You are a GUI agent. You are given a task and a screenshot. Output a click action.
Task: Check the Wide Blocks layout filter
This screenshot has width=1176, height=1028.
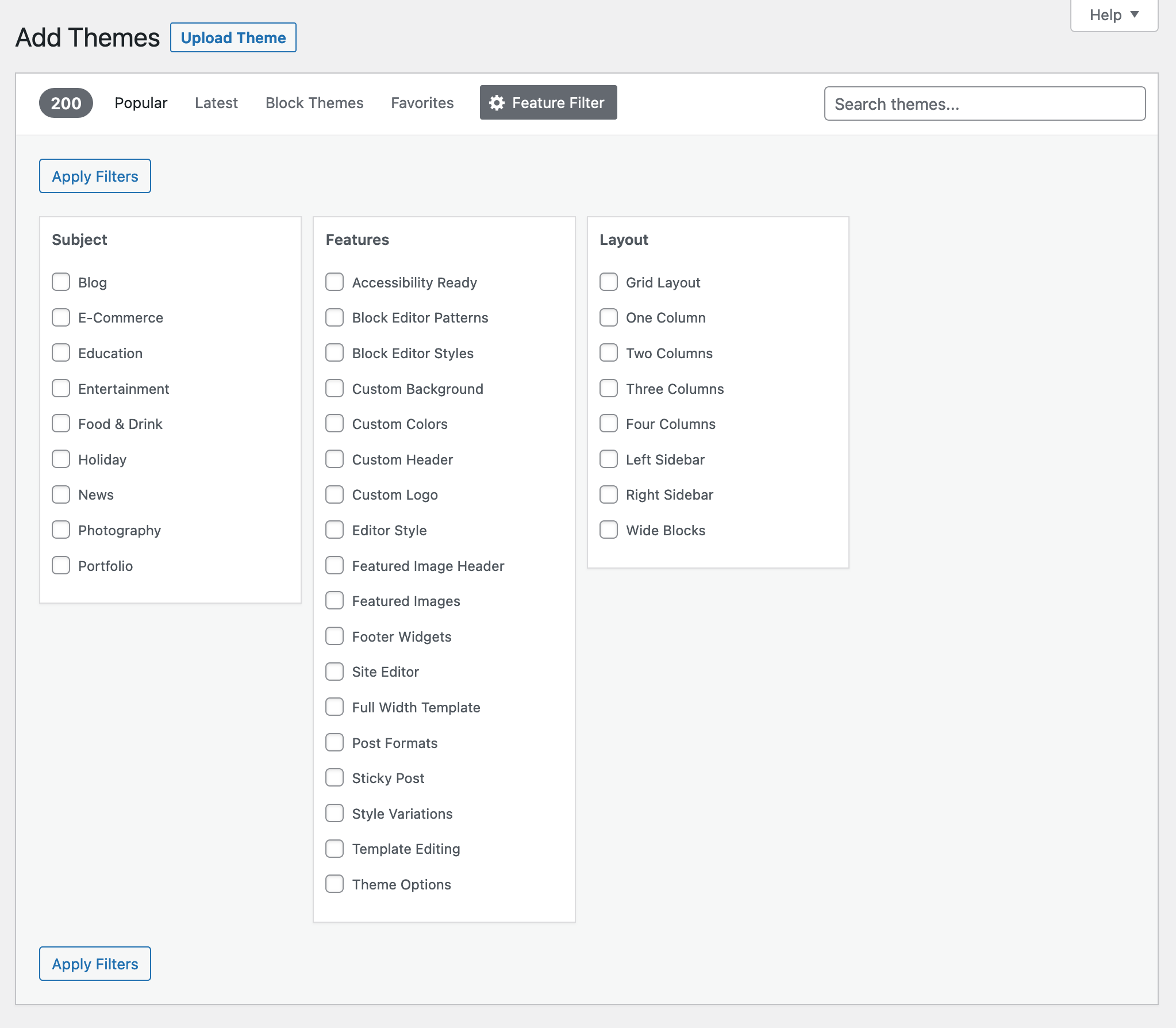tap(609, 530)
